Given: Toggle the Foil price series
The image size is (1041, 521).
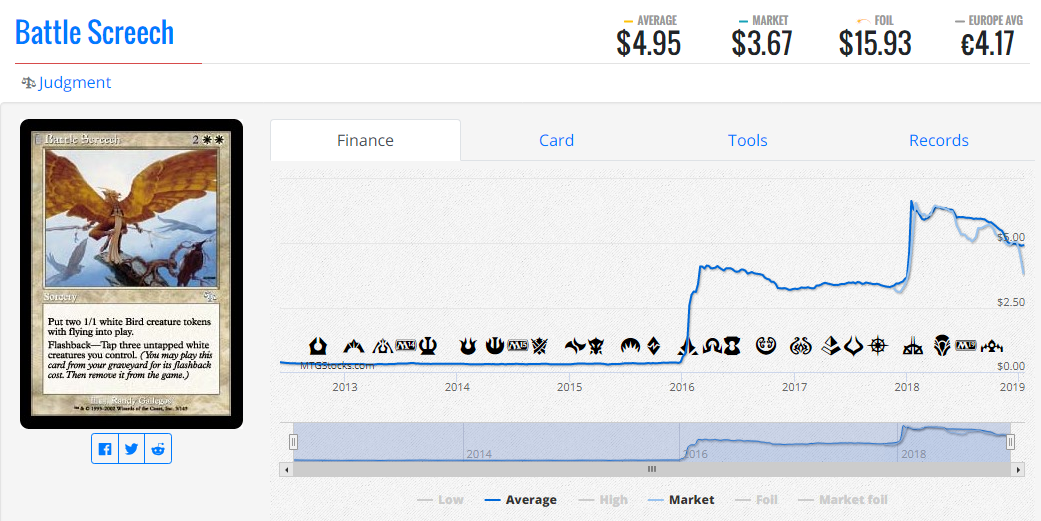Looking at the screenshot, I should [x=757, y=500].
